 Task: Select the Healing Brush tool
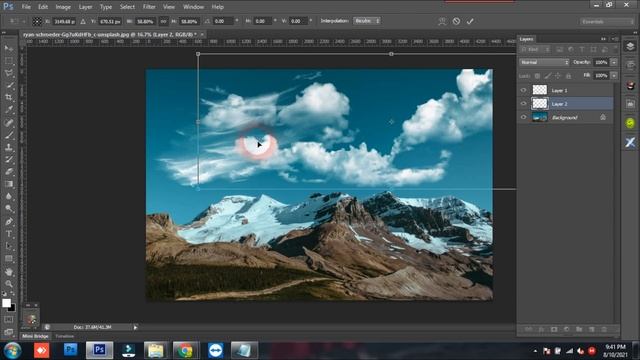pos(9,122)
